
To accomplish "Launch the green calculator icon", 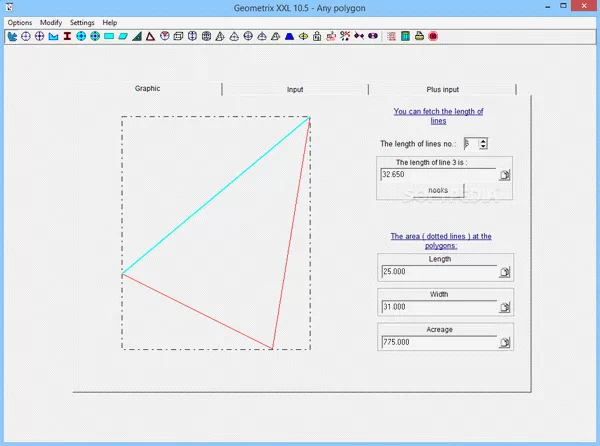I will pos(405,36).
